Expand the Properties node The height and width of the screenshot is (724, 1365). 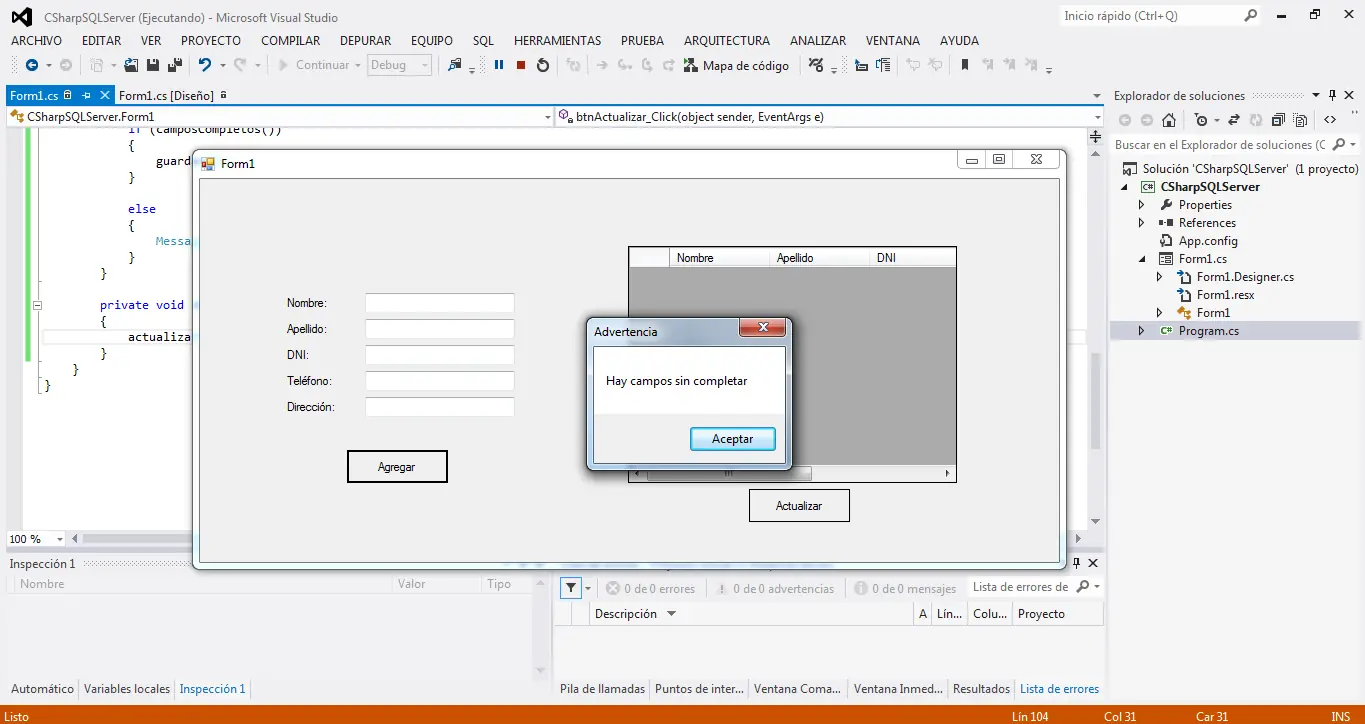pyautogui.click(x=1141, y=205)
